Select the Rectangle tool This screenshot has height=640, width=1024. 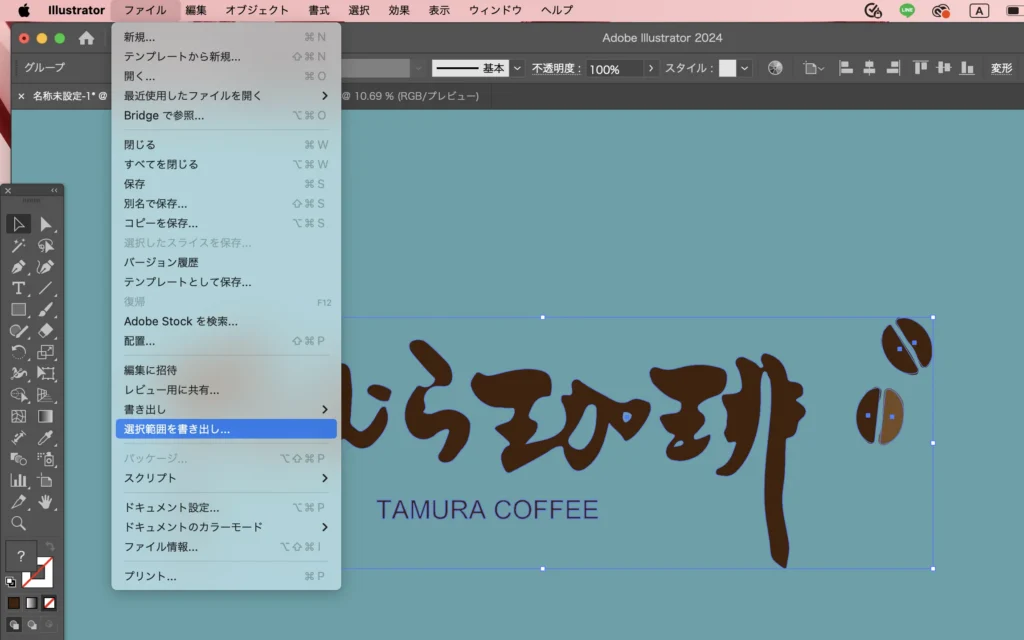[x=19, y=310]
